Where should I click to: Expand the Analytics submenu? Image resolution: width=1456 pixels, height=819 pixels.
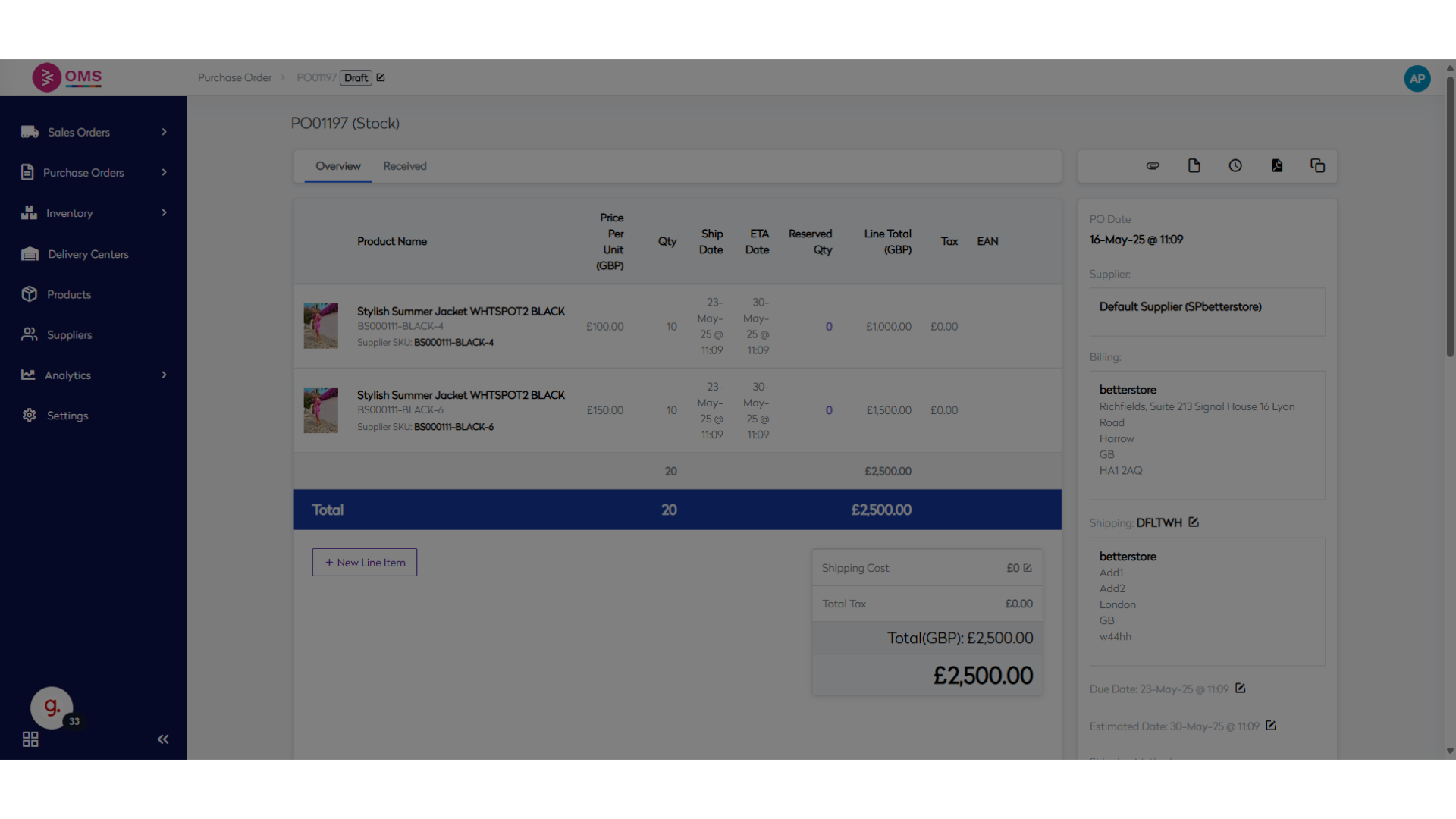(x=164, y=375)
